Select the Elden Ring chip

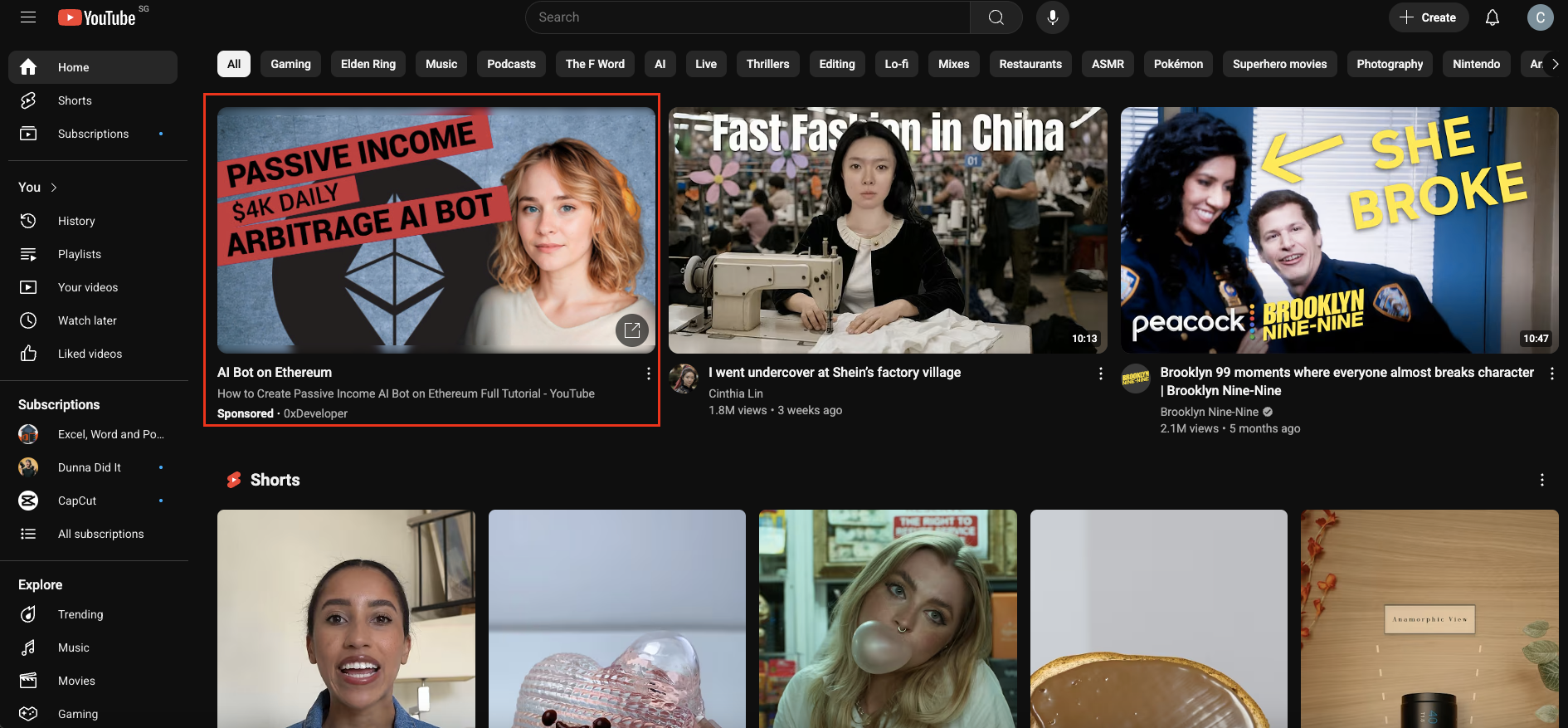click(x=368, y=64)
